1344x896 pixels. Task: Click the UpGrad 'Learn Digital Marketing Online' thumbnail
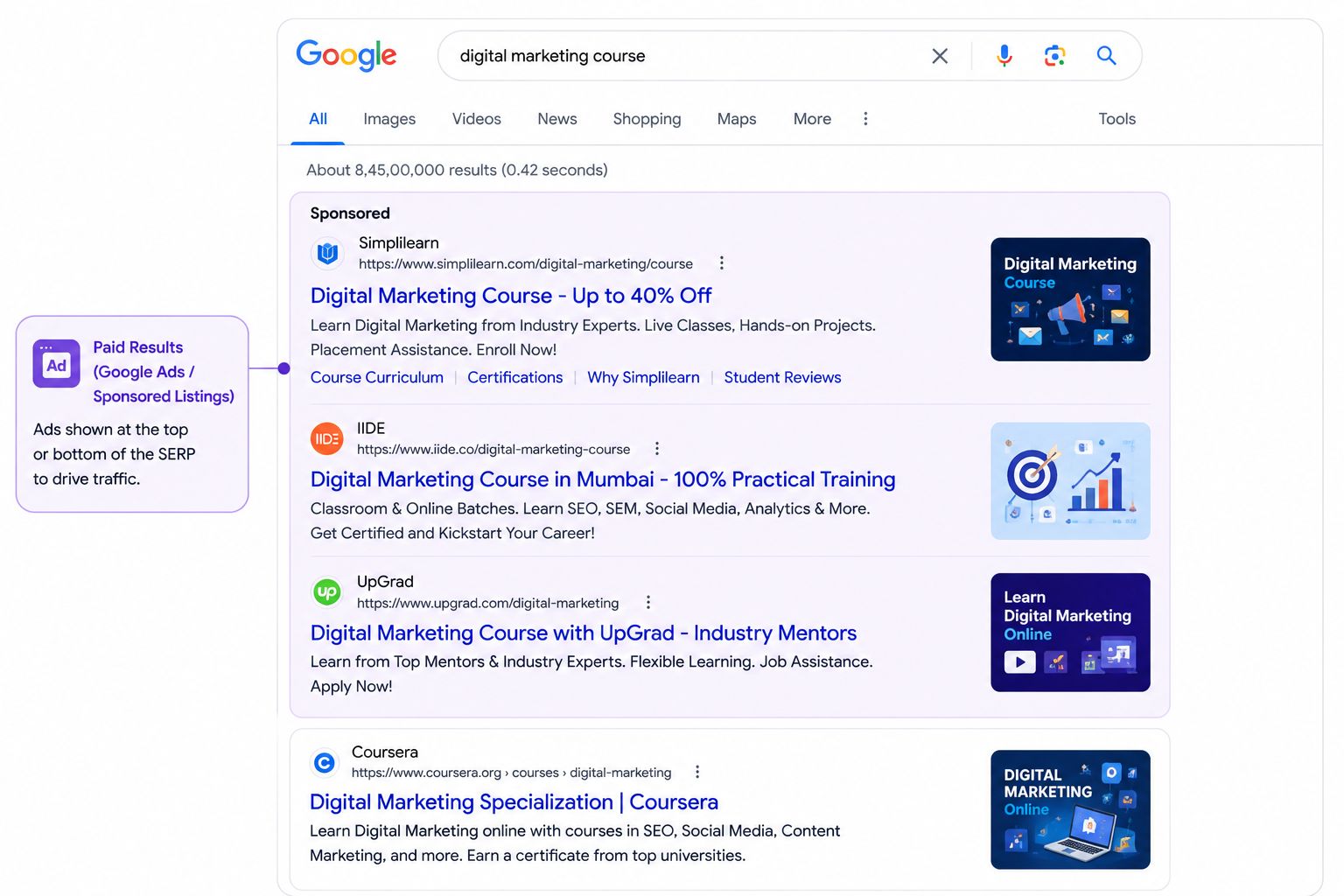[1070, 633]
